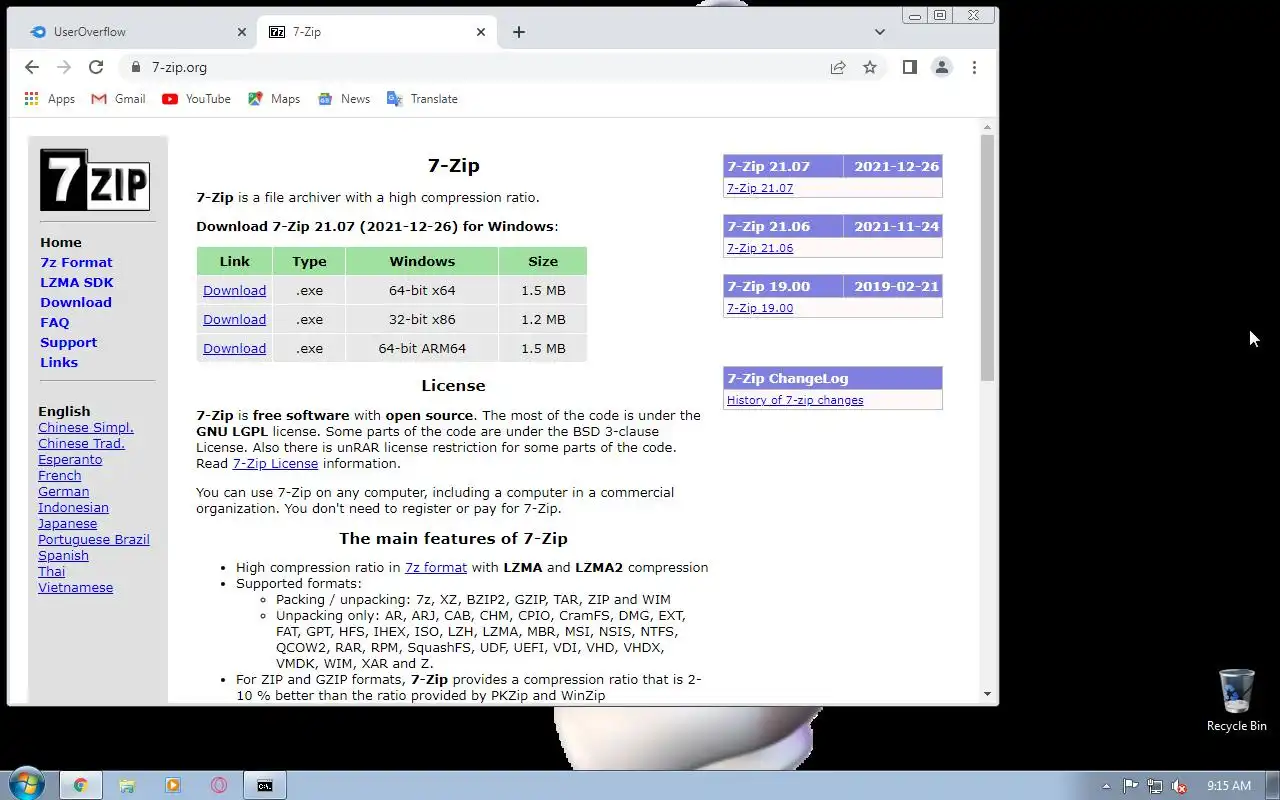This screenshot has width=1280, height=800.
Task: Open File Explorer from the taskbar
Action: (x=127, y=785)
